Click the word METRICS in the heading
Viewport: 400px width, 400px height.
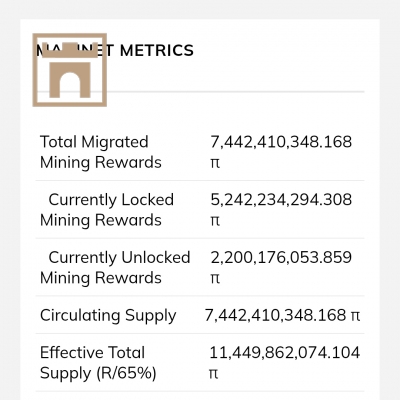[156, 51]
